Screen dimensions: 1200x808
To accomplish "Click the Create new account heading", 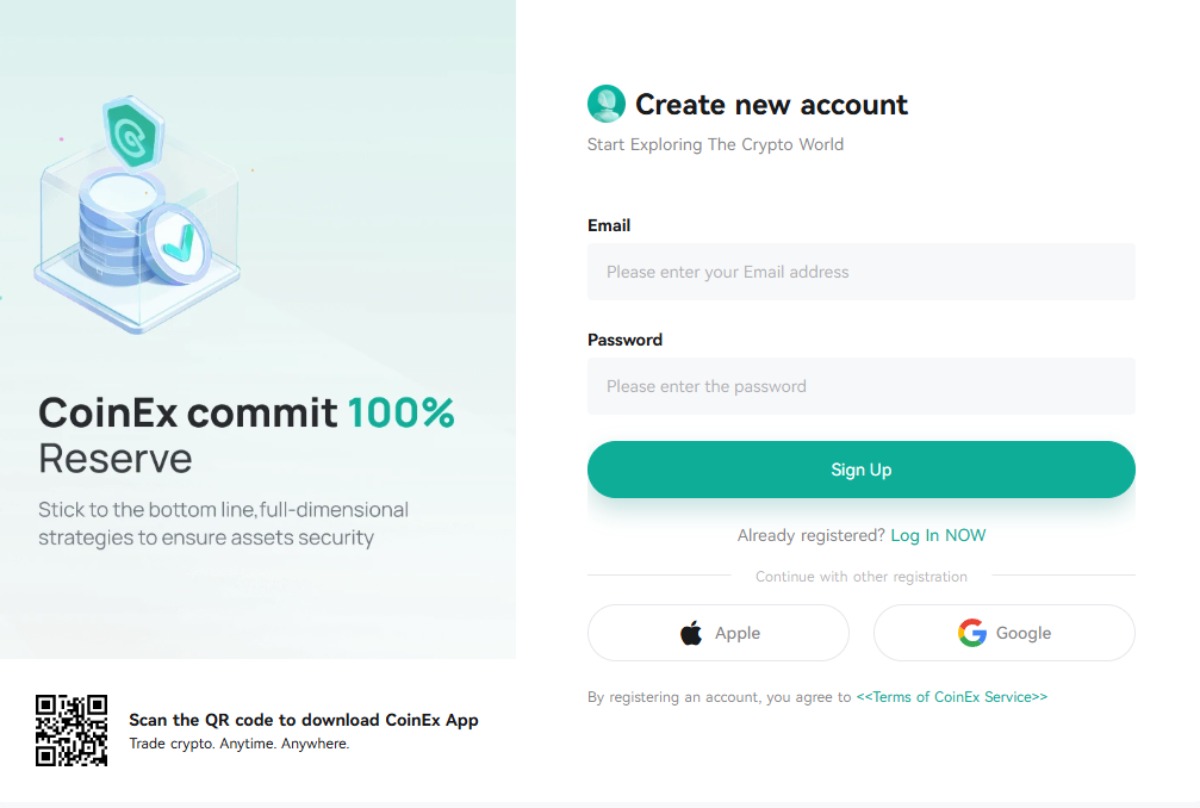I will click(x=771, y=104).
